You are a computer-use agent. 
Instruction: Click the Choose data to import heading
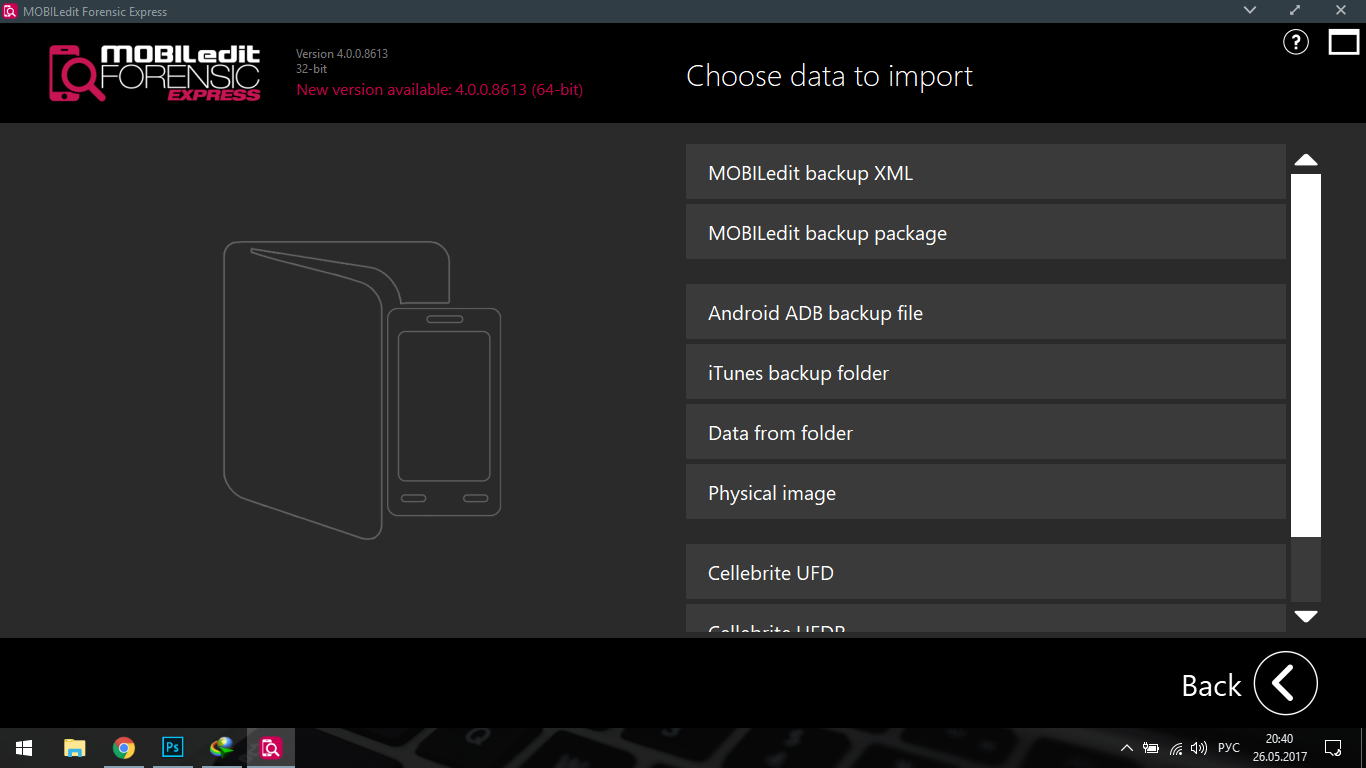(x=829, y=77)
